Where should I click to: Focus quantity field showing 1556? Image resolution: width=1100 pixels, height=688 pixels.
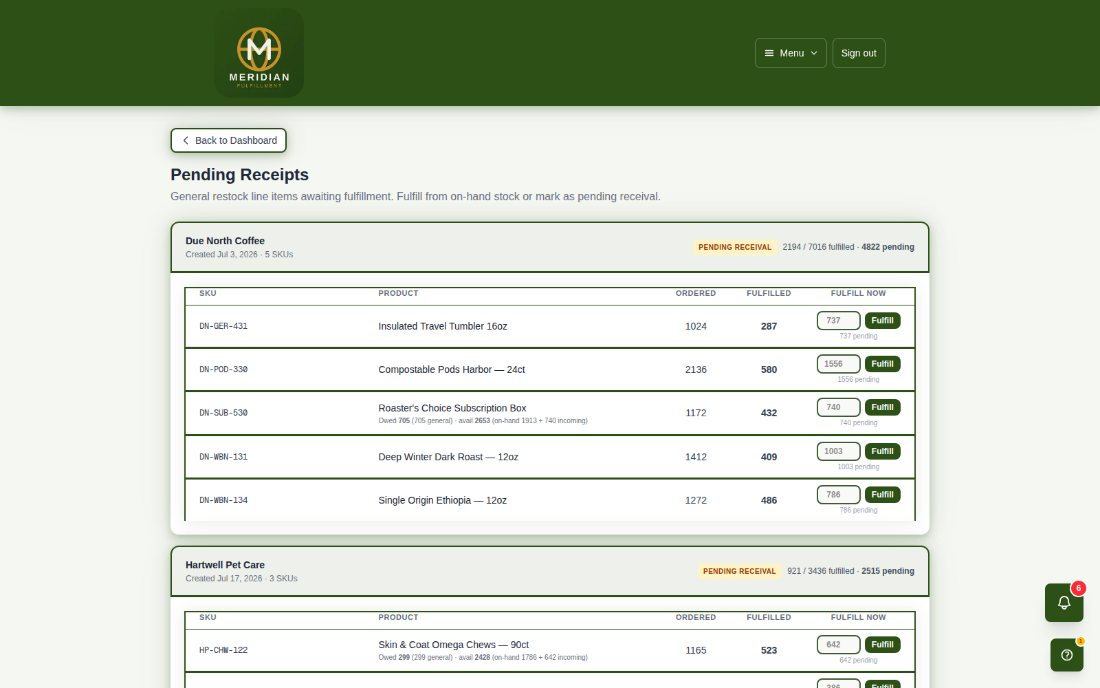pos(838,364)
